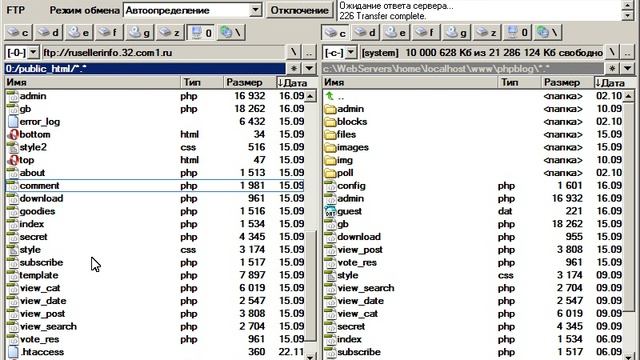Select guest dat file in right panel
640x360 pixels.
[473, 211]
